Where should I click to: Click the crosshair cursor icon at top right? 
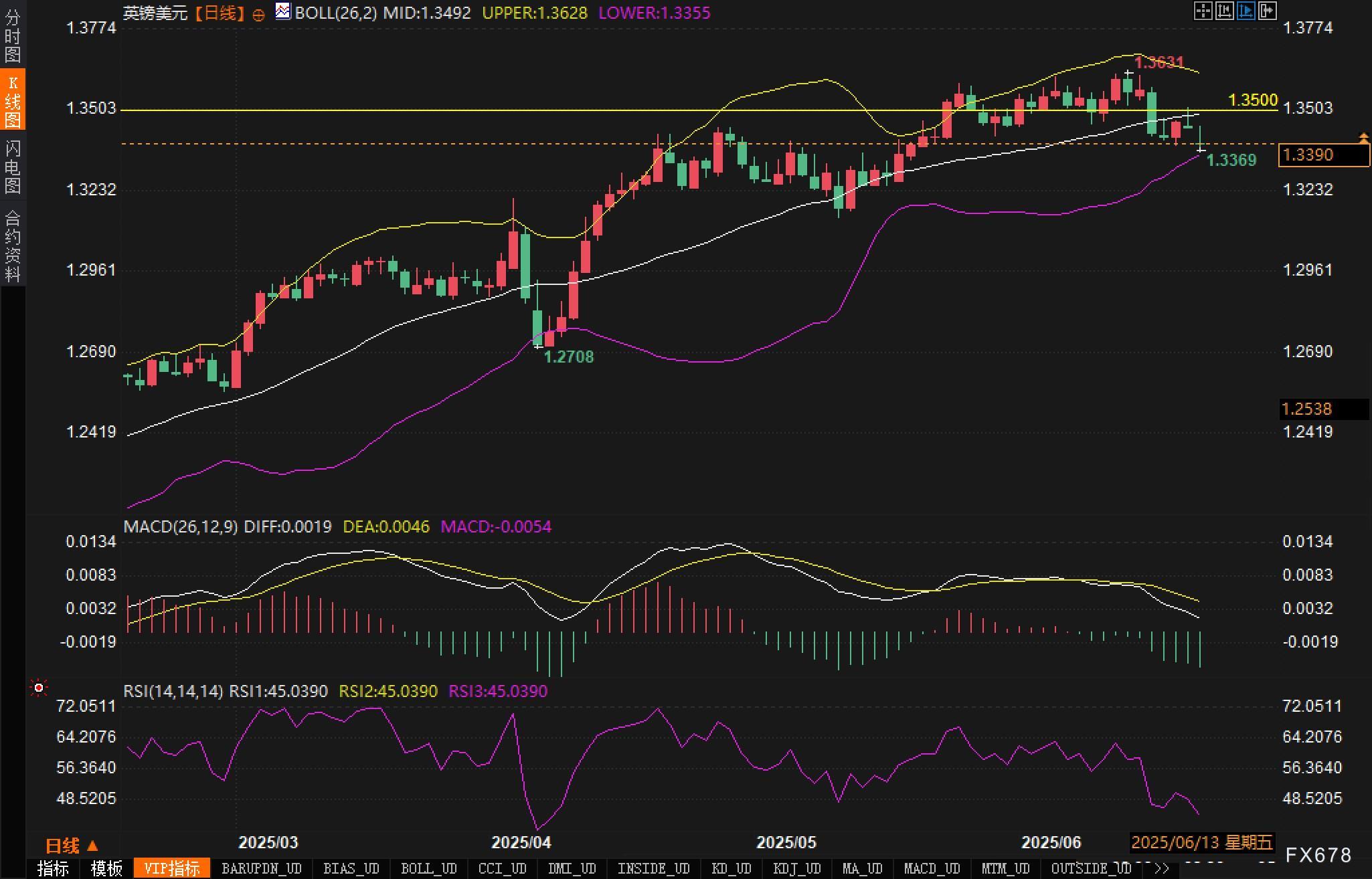pyautogui.click(x=1203, y=11)
